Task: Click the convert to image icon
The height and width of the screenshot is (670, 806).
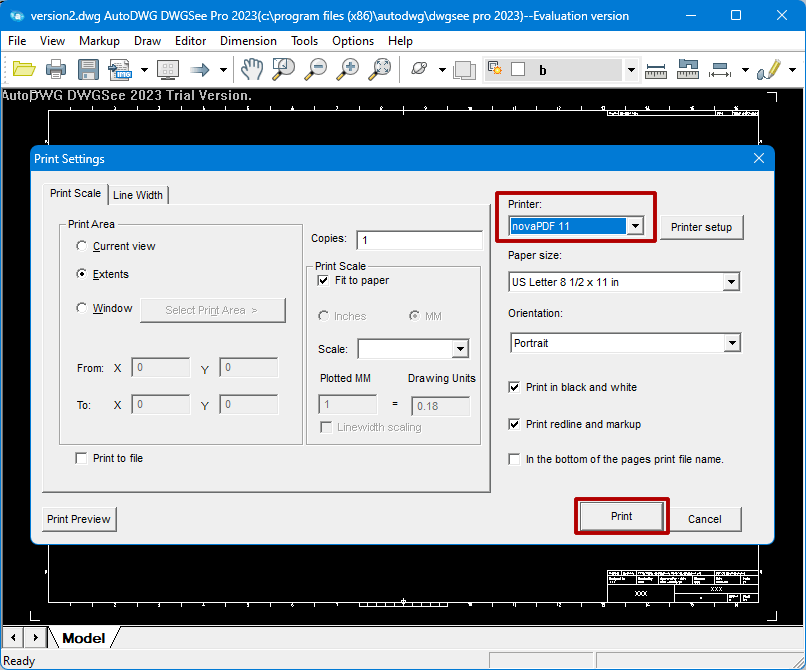Action: (x=121, y=69)
